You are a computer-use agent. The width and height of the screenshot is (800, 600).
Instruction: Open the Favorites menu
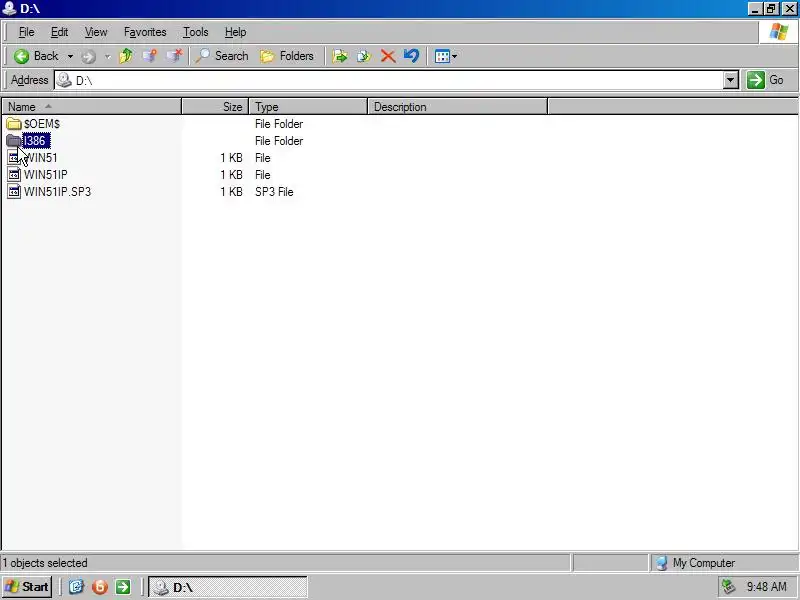pyautogui.click(x=145, y=32)
